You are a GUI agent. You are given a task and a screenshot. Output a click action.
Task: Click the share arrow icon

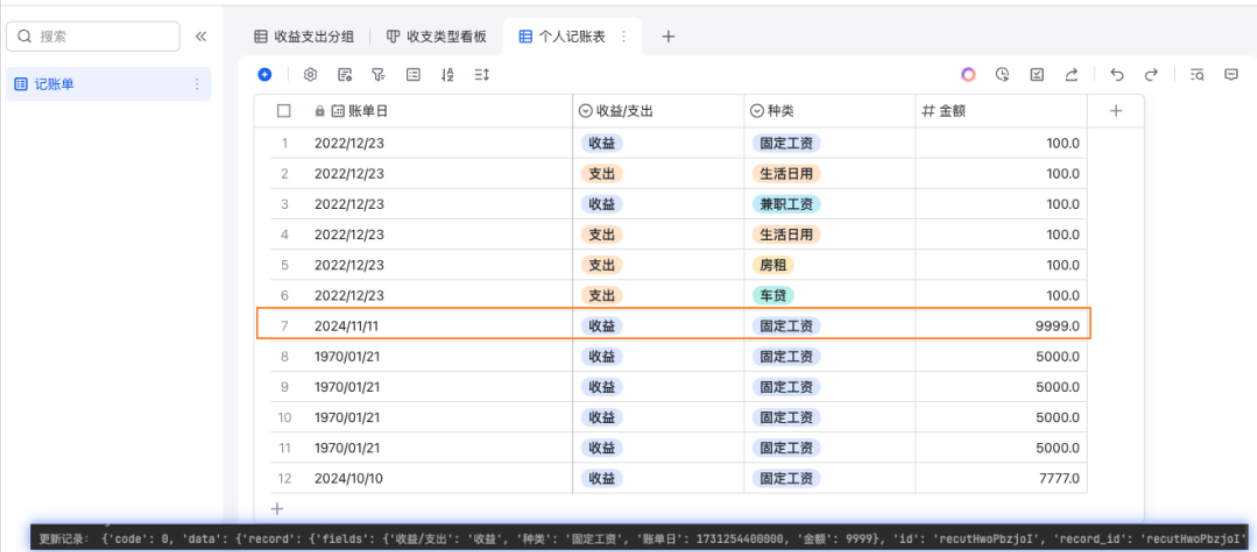(1071, 74)
